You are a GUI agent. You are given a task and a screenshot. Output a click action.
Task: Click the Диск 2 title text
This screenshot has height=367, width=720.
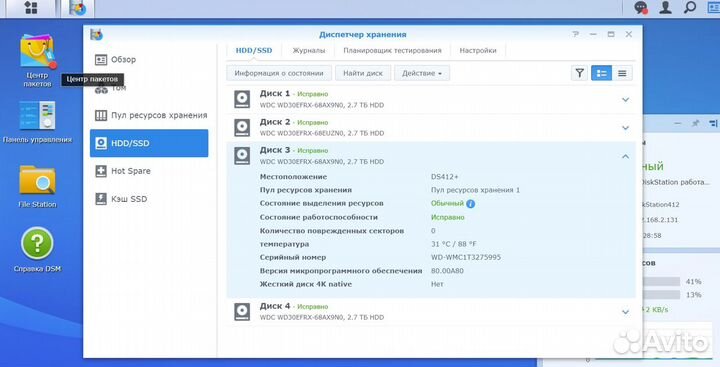tap(275, 122)
